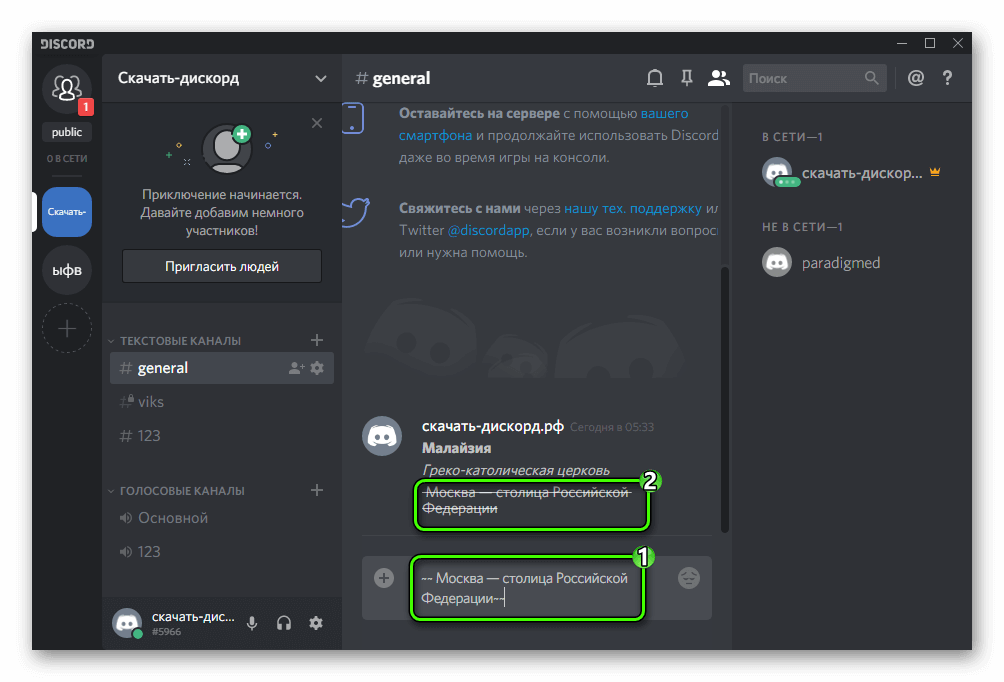Join the Основной voice channel
1004x682 pixels.
(173, 518)
